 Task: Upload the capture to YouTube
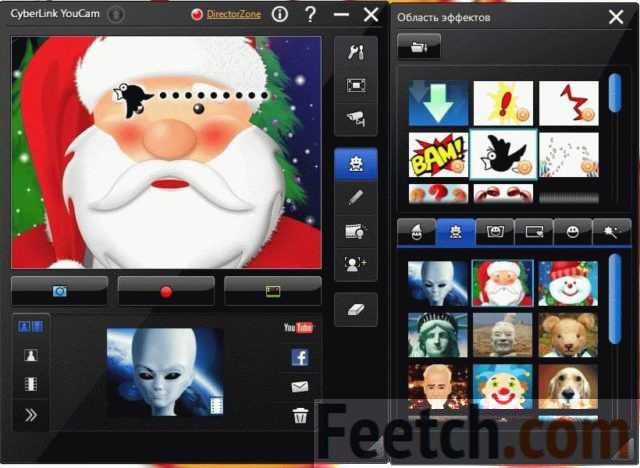298,328
